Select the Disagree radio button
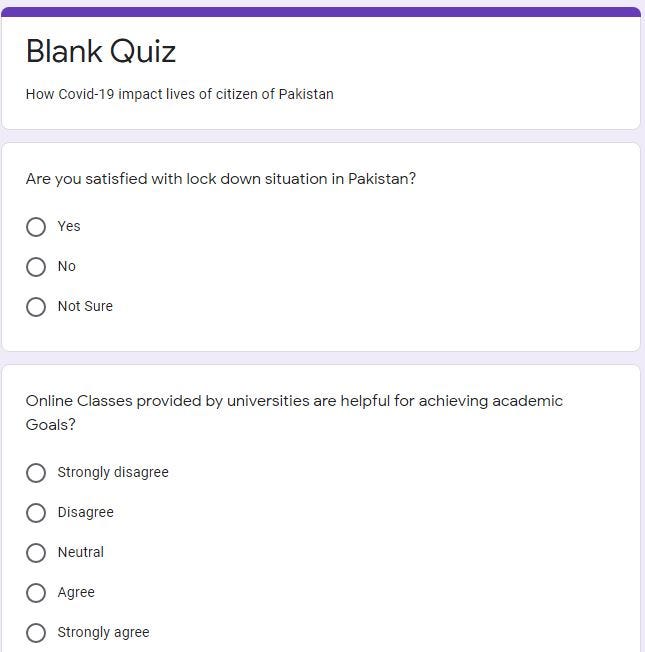645x652 pixels. (x=36, y=513)
